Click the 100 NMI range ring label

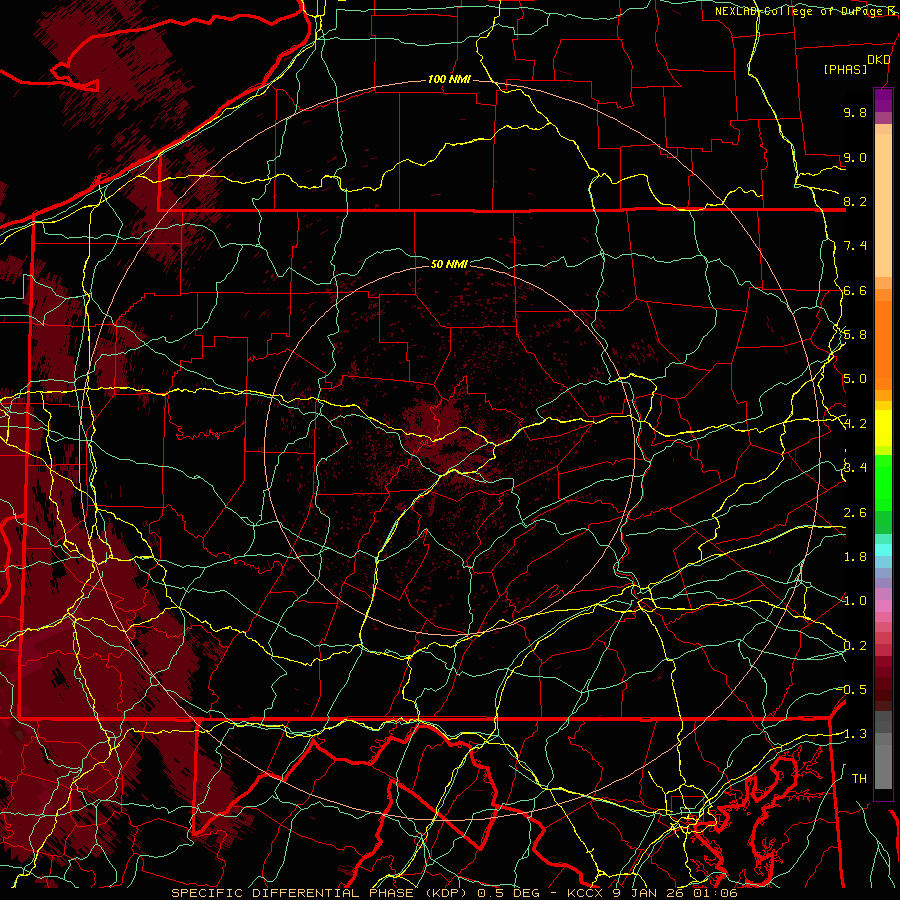coord(449,79)
